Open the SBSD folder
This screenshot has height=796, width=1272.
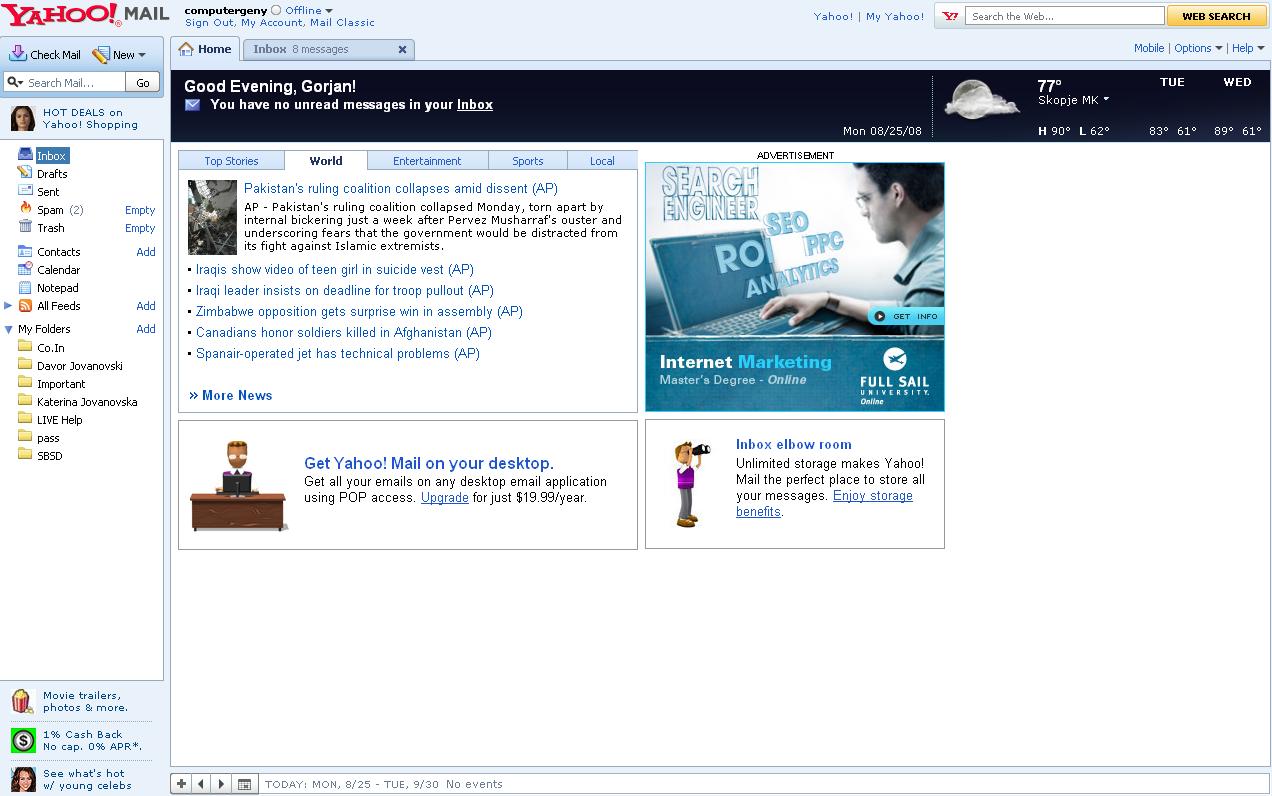50,456
